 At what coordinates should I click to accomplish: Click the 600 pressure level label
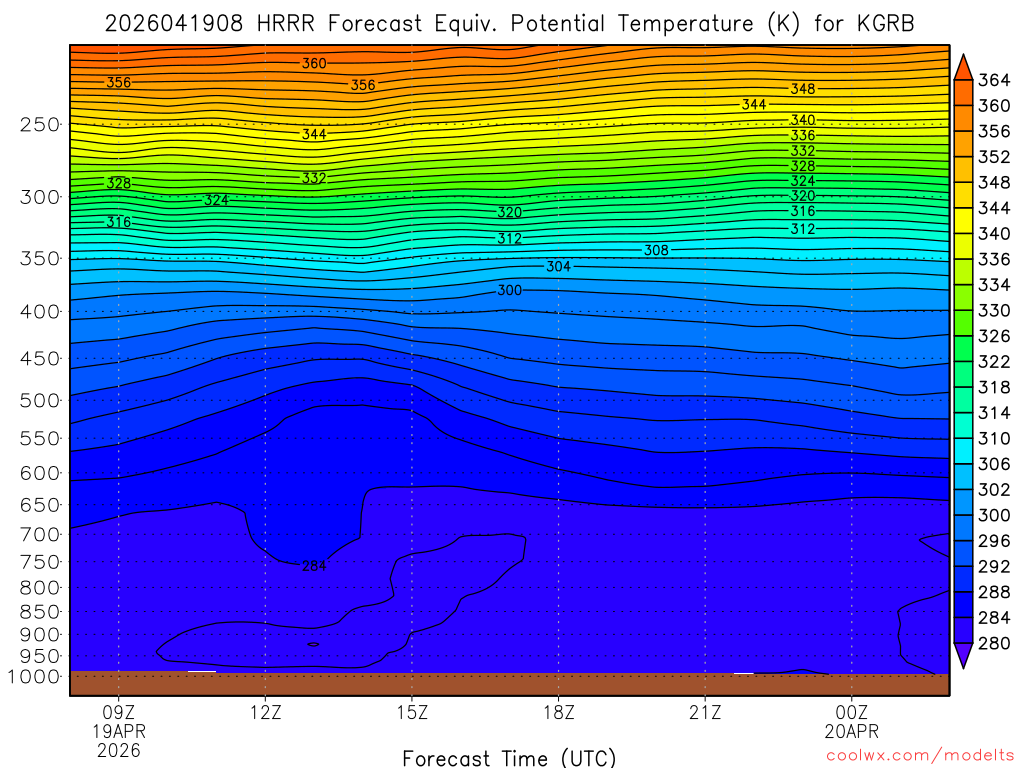click(40, 473)
